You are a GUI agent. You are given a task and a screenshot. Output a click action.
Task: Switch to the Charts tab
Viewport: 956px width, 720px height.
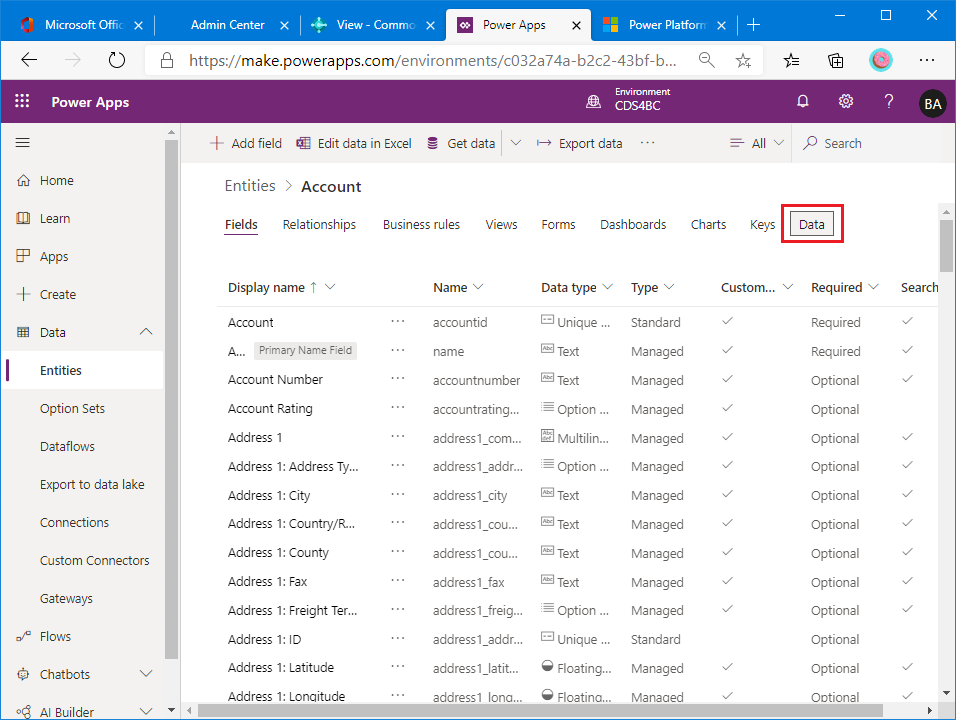coord(708,224)
